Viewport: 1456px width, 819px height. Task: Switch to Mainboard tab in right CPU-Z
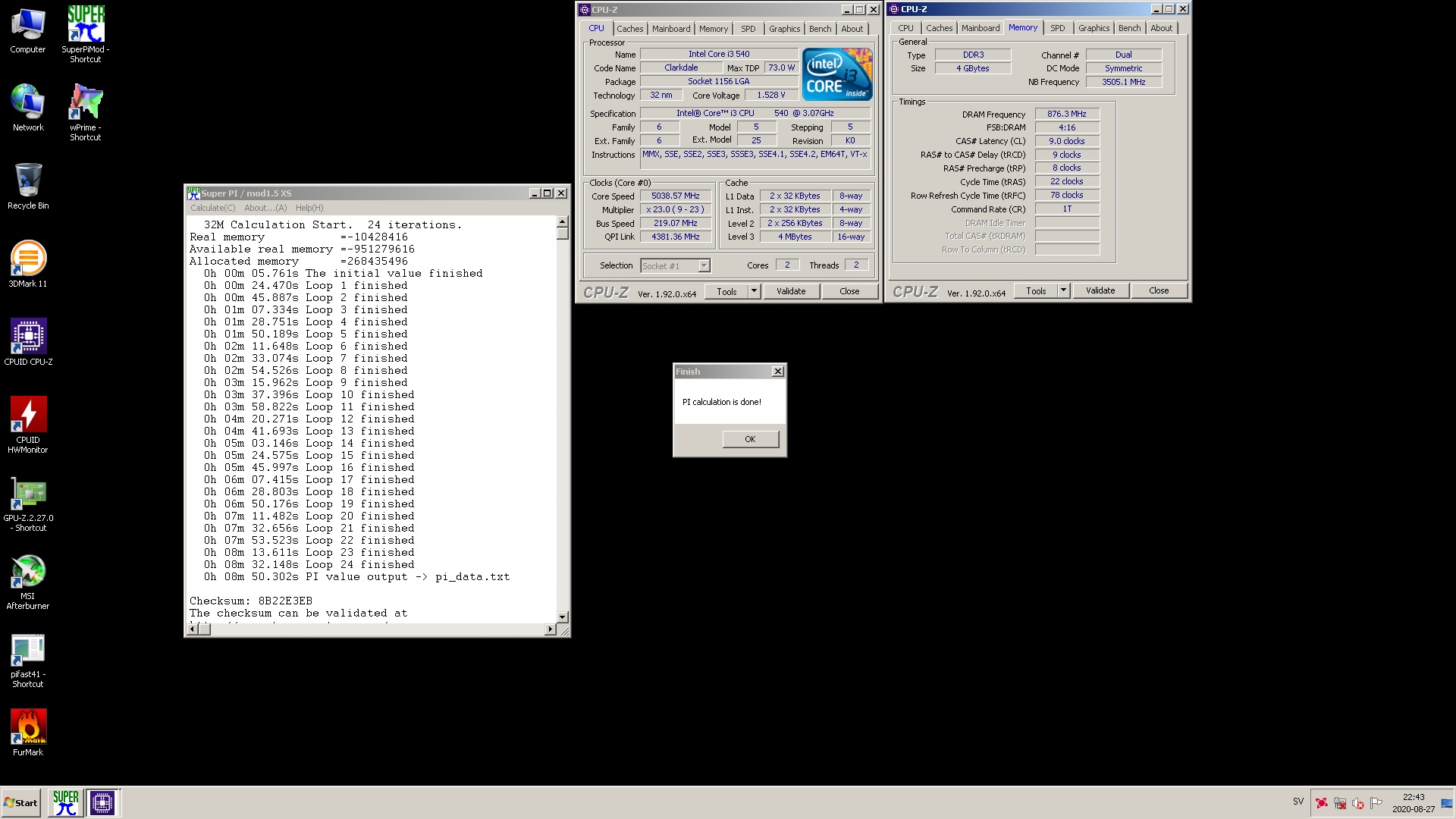pos(981,28)
